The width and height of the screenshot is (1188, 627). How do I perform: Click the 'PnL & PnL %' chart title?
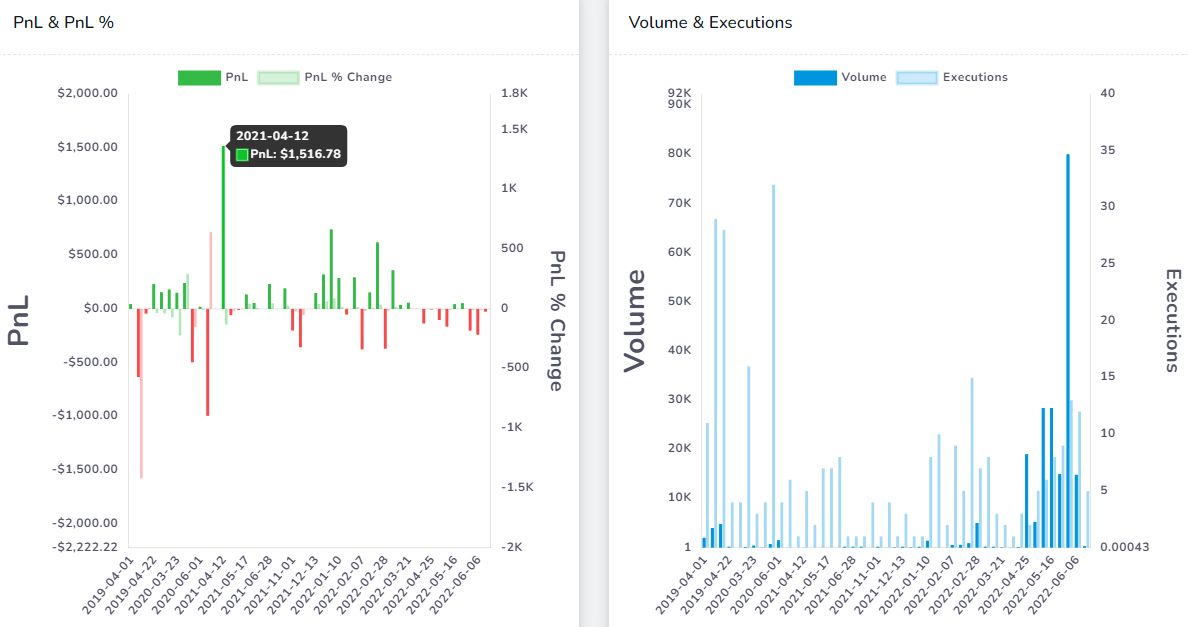point(64,23)
